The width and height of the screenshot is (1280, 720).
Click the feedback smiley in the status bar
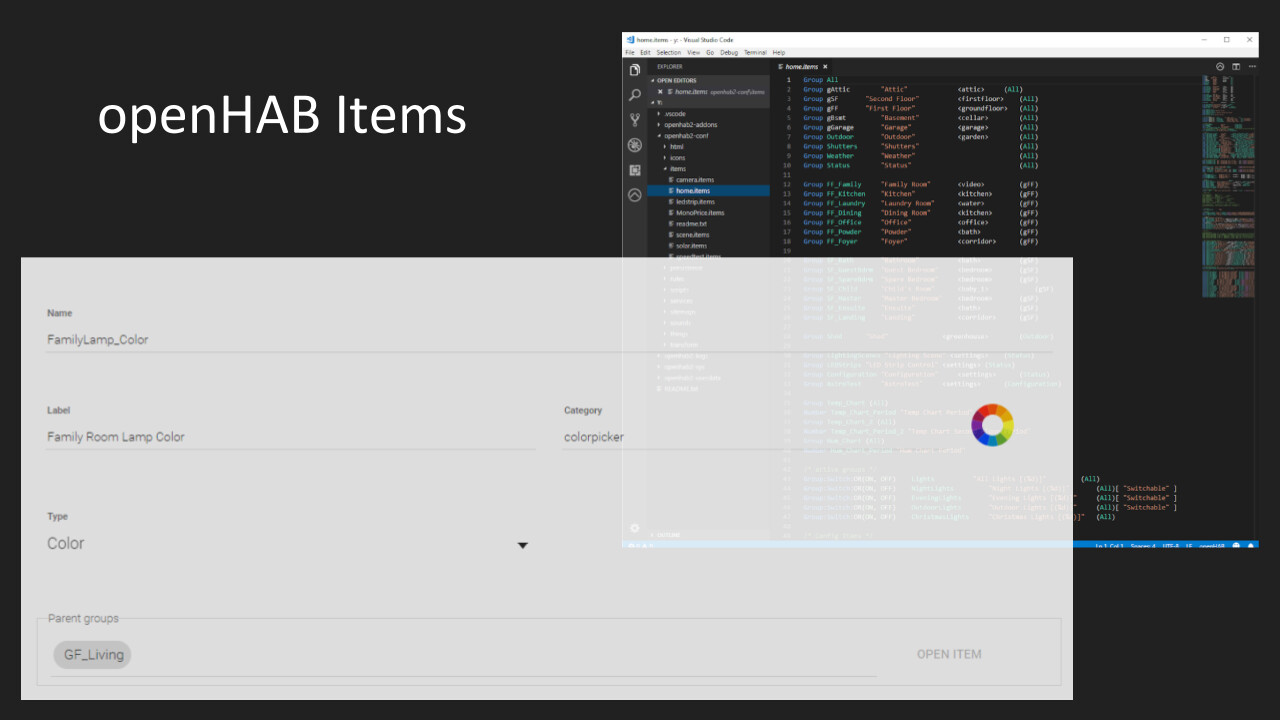click(1236, 545)
